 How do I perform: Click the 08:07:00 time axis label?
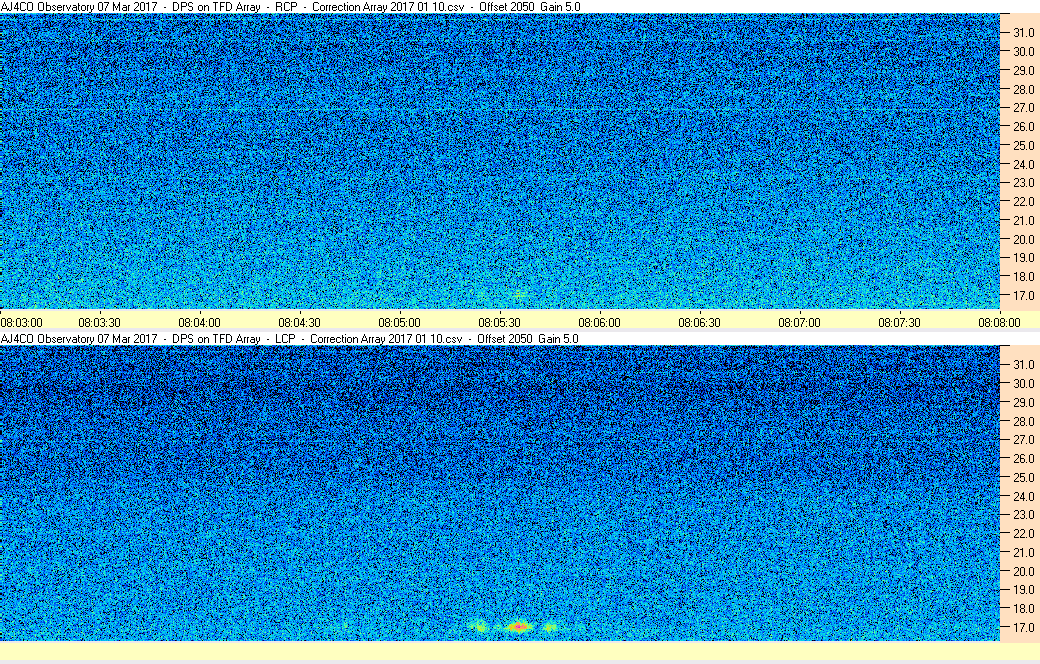pos(799,323)
